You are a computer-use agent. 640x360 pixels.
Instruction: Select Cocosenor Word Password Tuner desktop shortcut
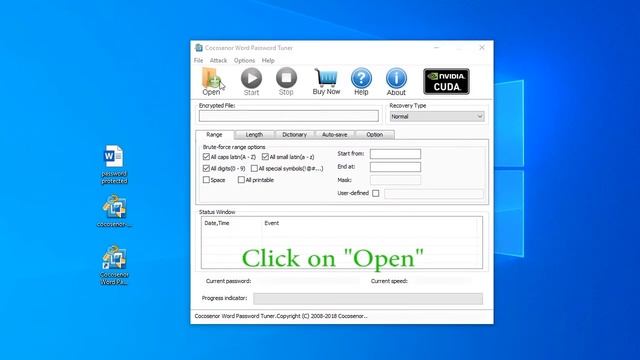114,265
